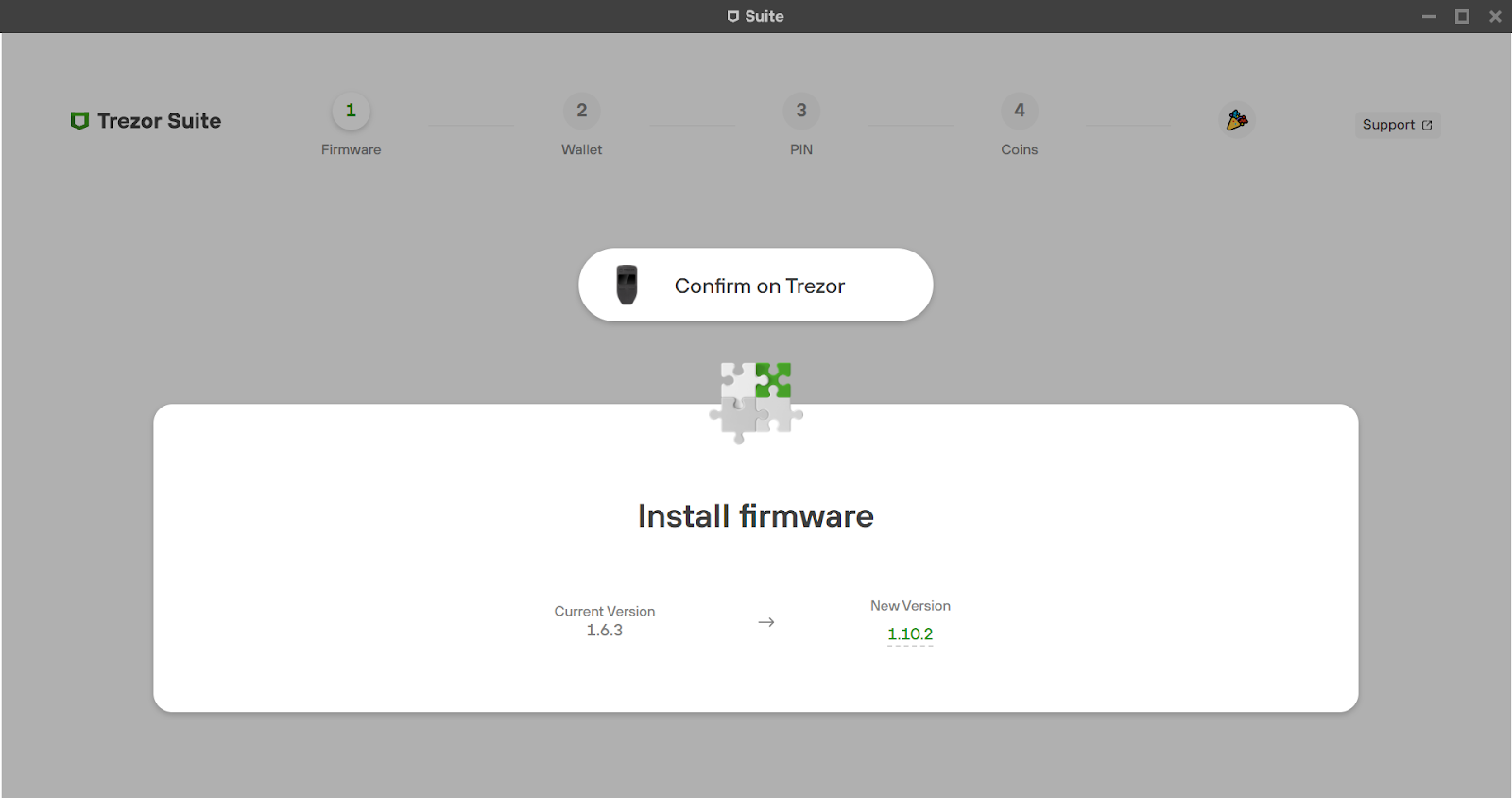Select step 1 Firmware circle

pyautogui.click(x=351, y=111)
